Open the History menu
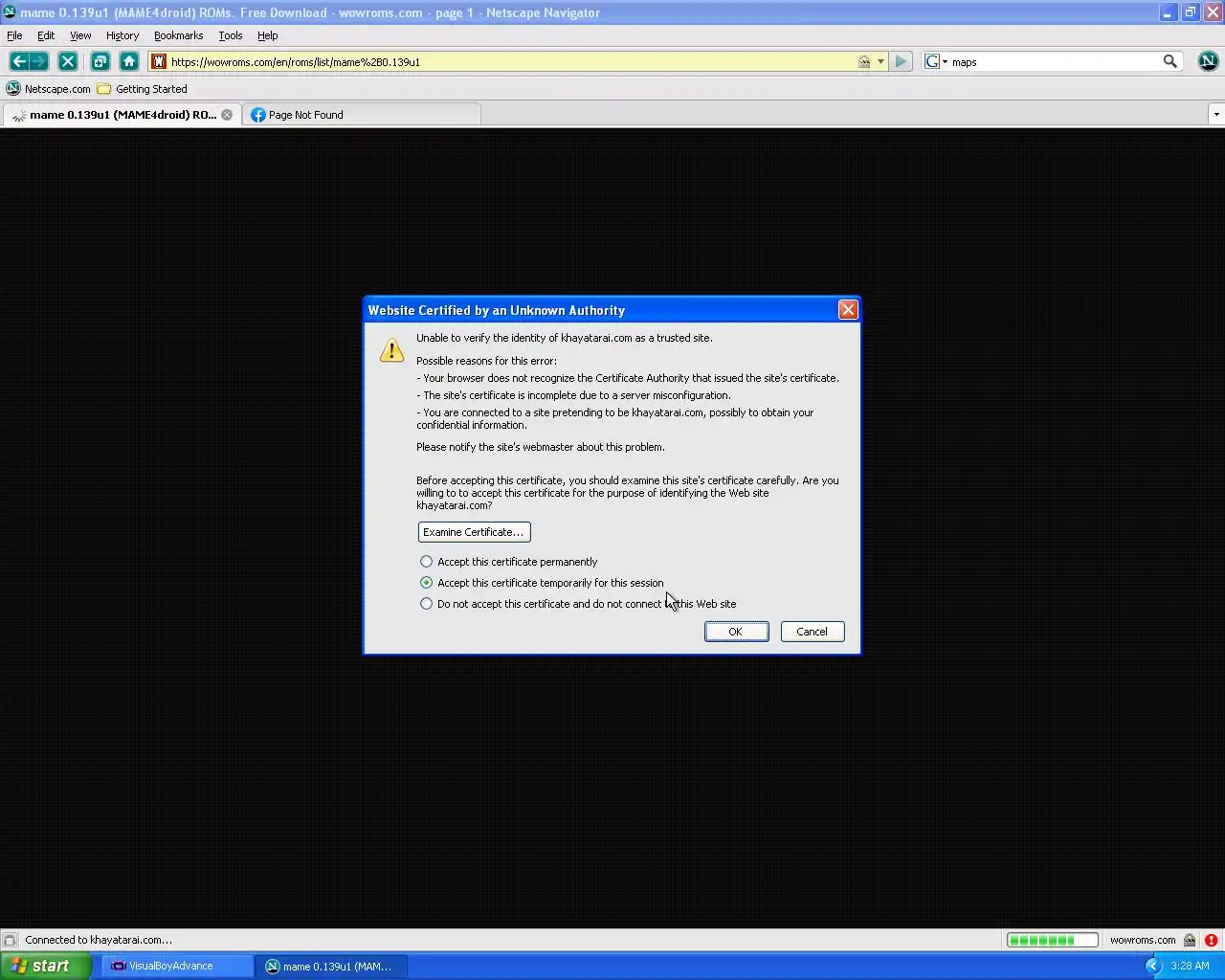This screenshot has height=980, width=1225. click(x=122, y=35)
